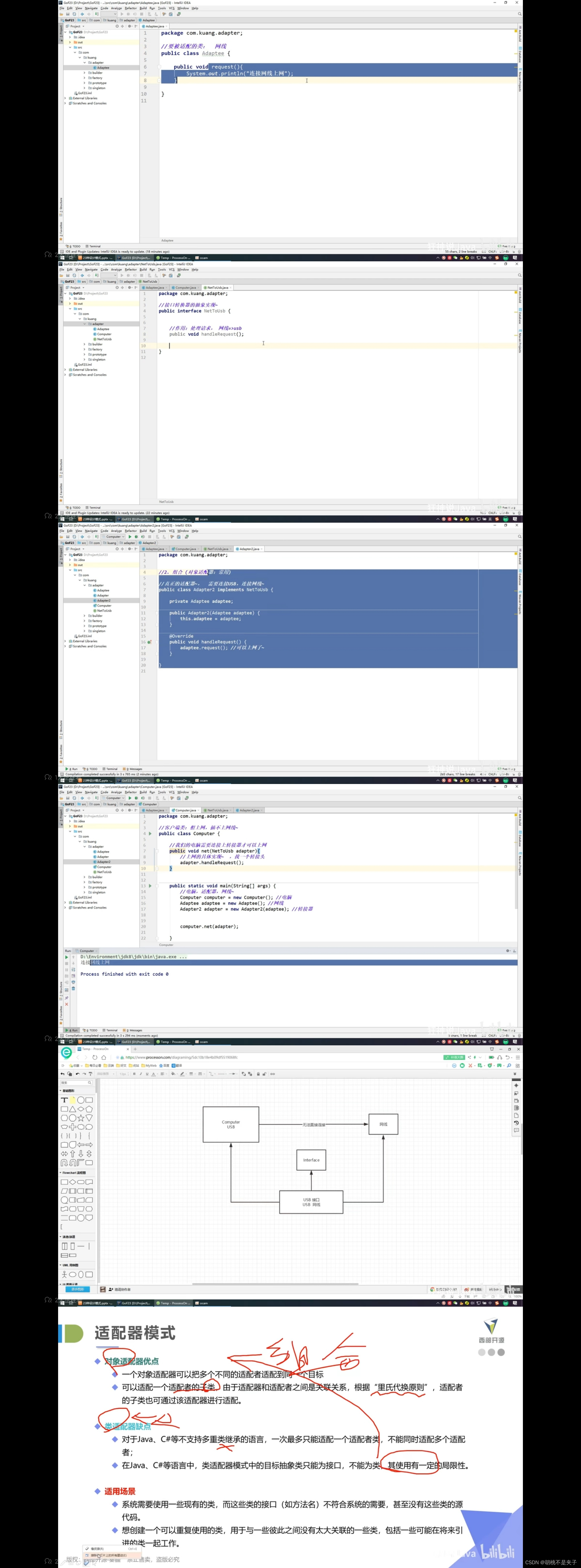The height and width of the screenshot is (1568, 581).
Task: Click Temp - ProcessOn taskbar item below first window
Action: tap(173, 258)
